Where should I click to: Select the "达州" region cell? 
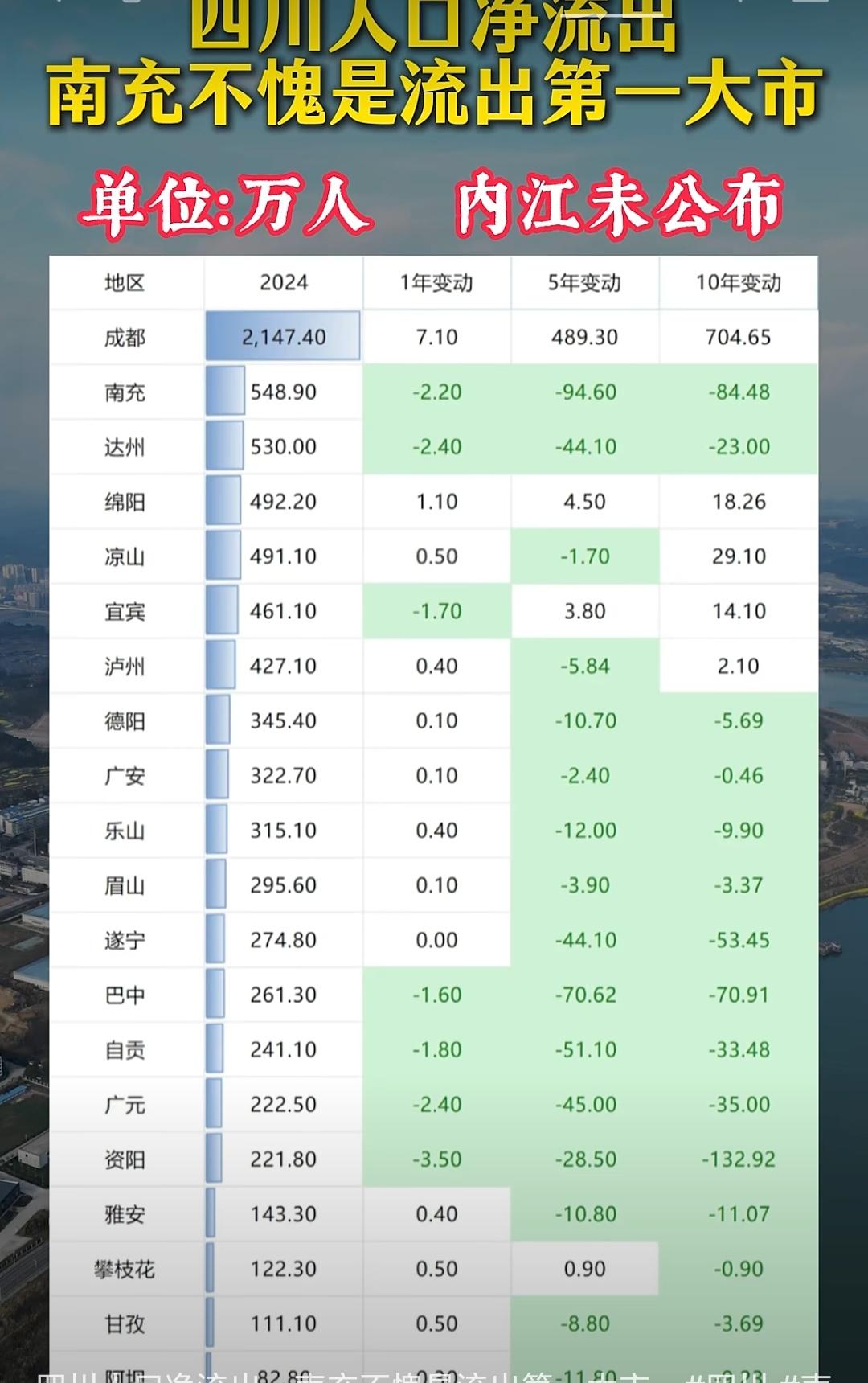click(125, 447)
